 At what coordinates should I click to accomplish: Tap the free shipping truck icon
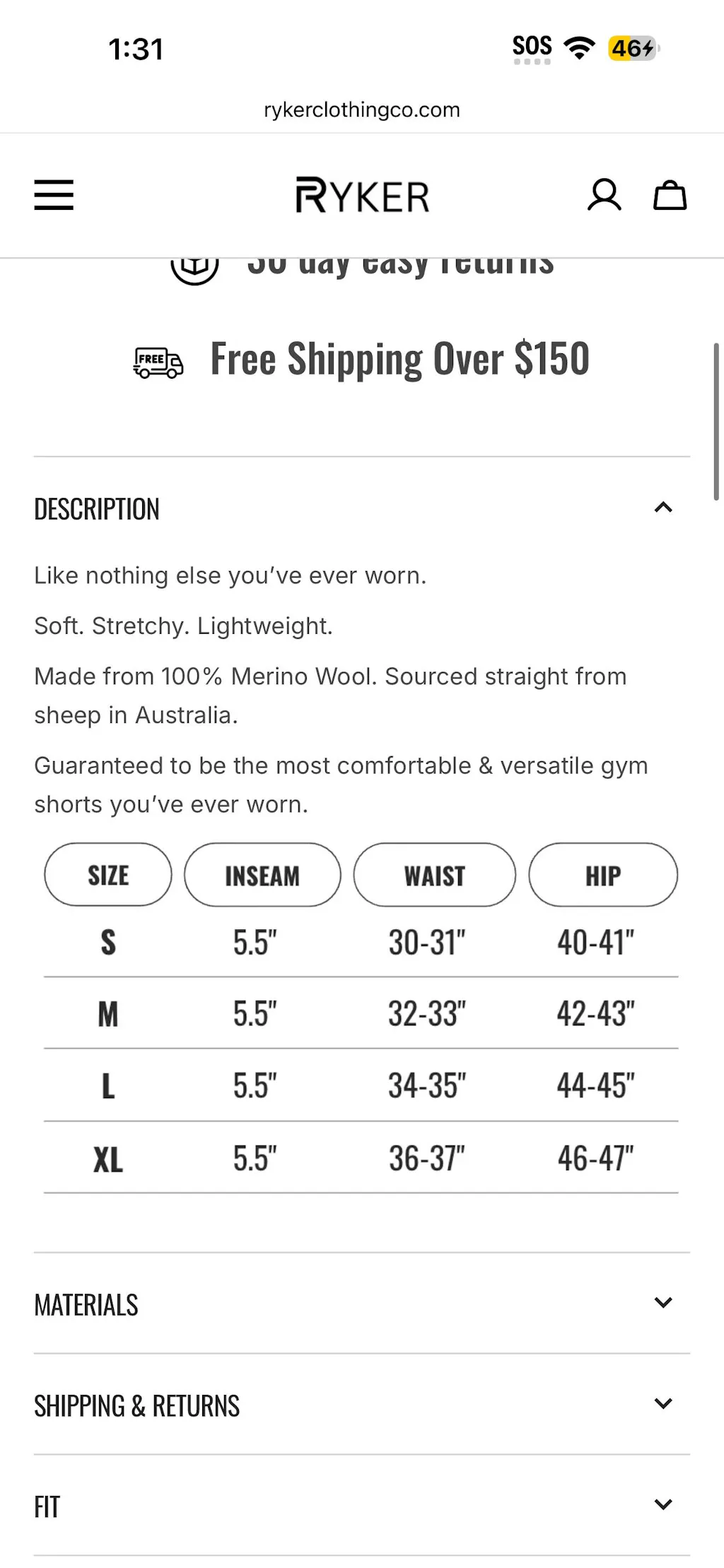158,362
